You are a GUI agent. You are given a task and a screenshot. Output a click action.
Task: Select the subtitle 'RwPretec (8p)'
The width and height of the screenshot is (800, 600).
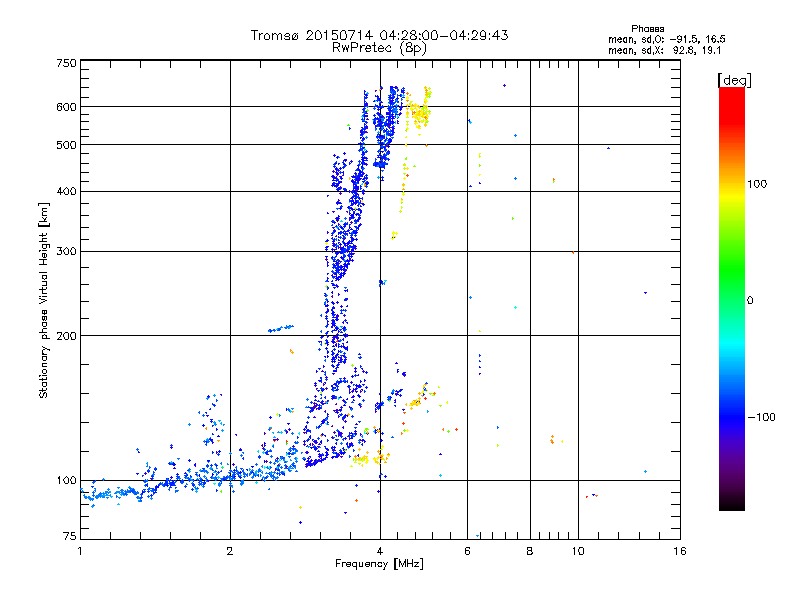point(379,48)
